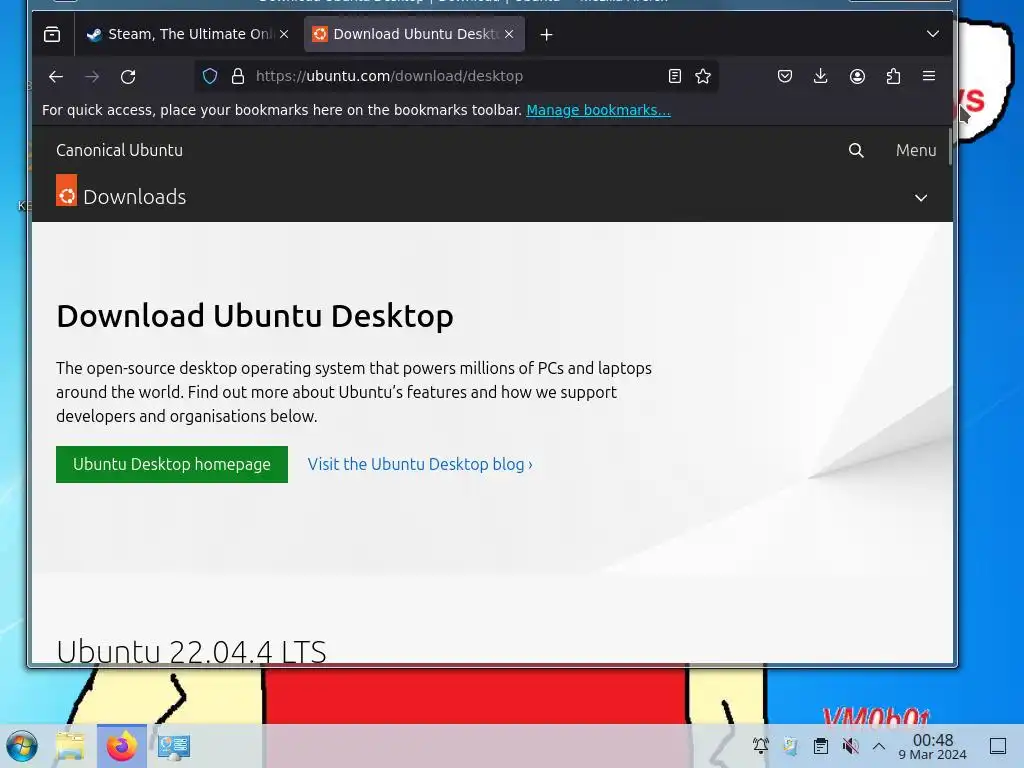Screen dimensions: 1024x768
Task: Open clipboard tray icon
Action: pyautogui.click(x=821, y=746)
